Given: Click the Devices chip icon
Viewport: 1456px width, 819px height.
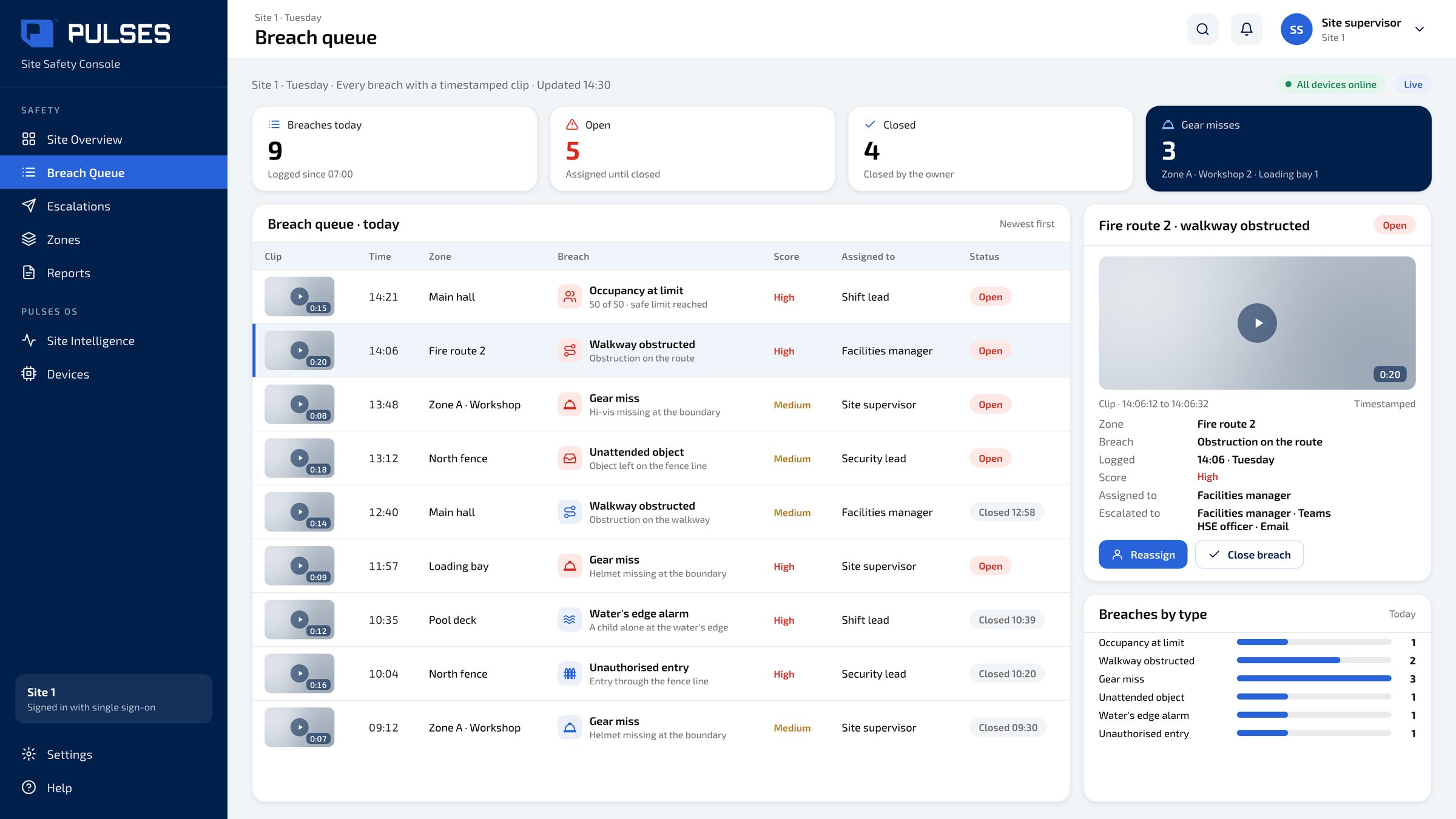Looking at the screenshot, I should coord(29,374).
